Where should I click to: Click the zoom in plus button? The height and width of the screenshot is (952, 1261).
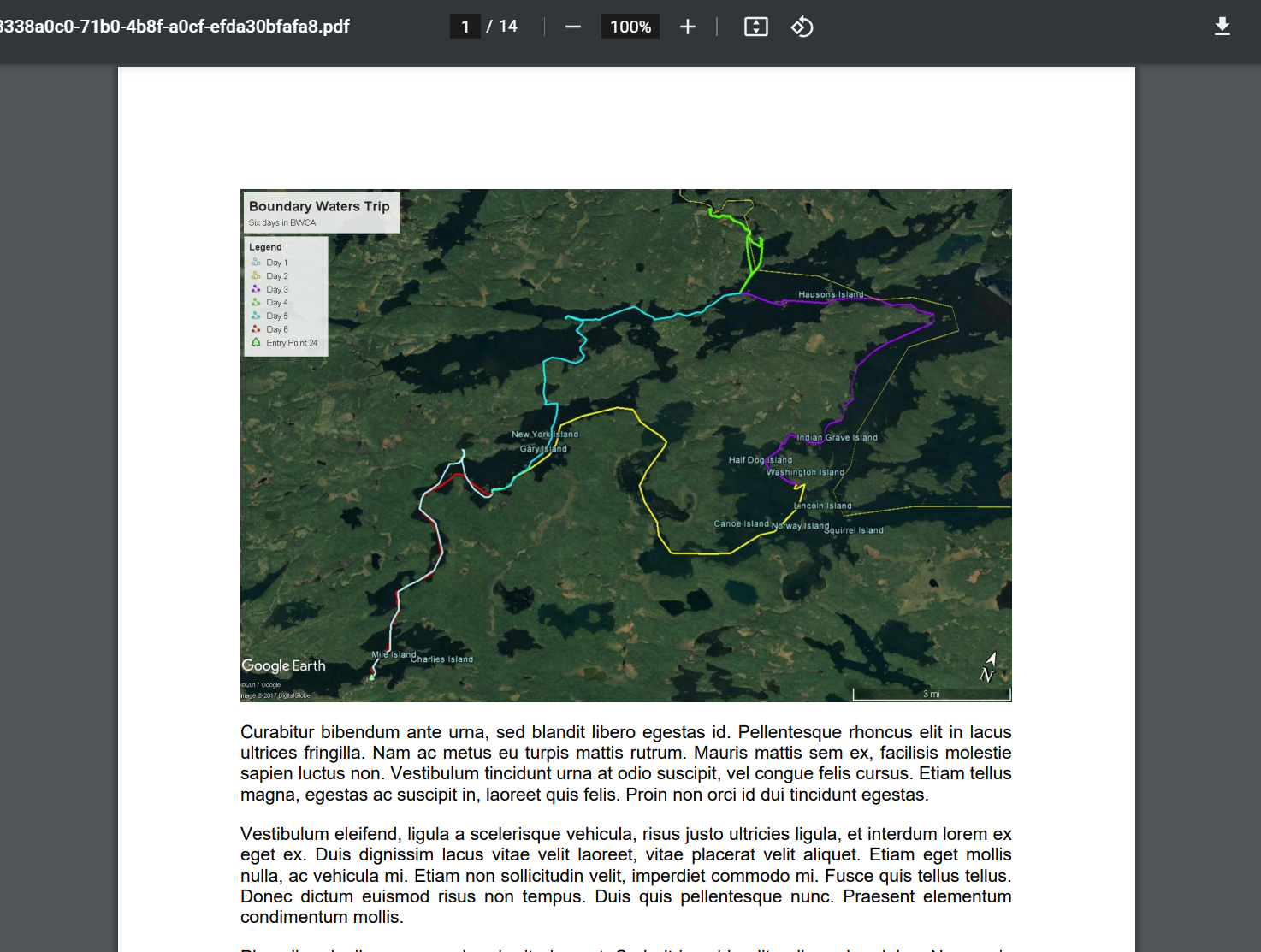688,27
